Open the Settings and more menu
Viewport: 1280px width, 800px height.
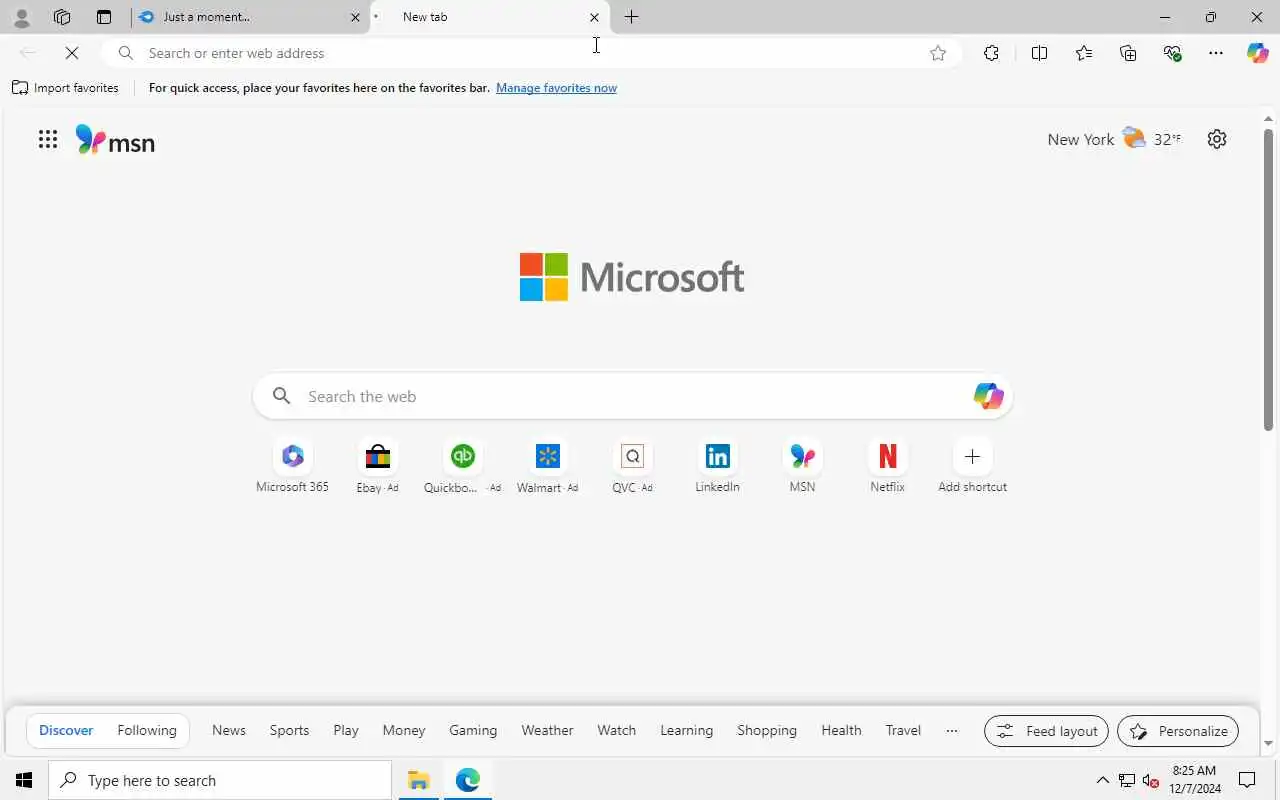pyautogui.click(x=1216, y=53)
